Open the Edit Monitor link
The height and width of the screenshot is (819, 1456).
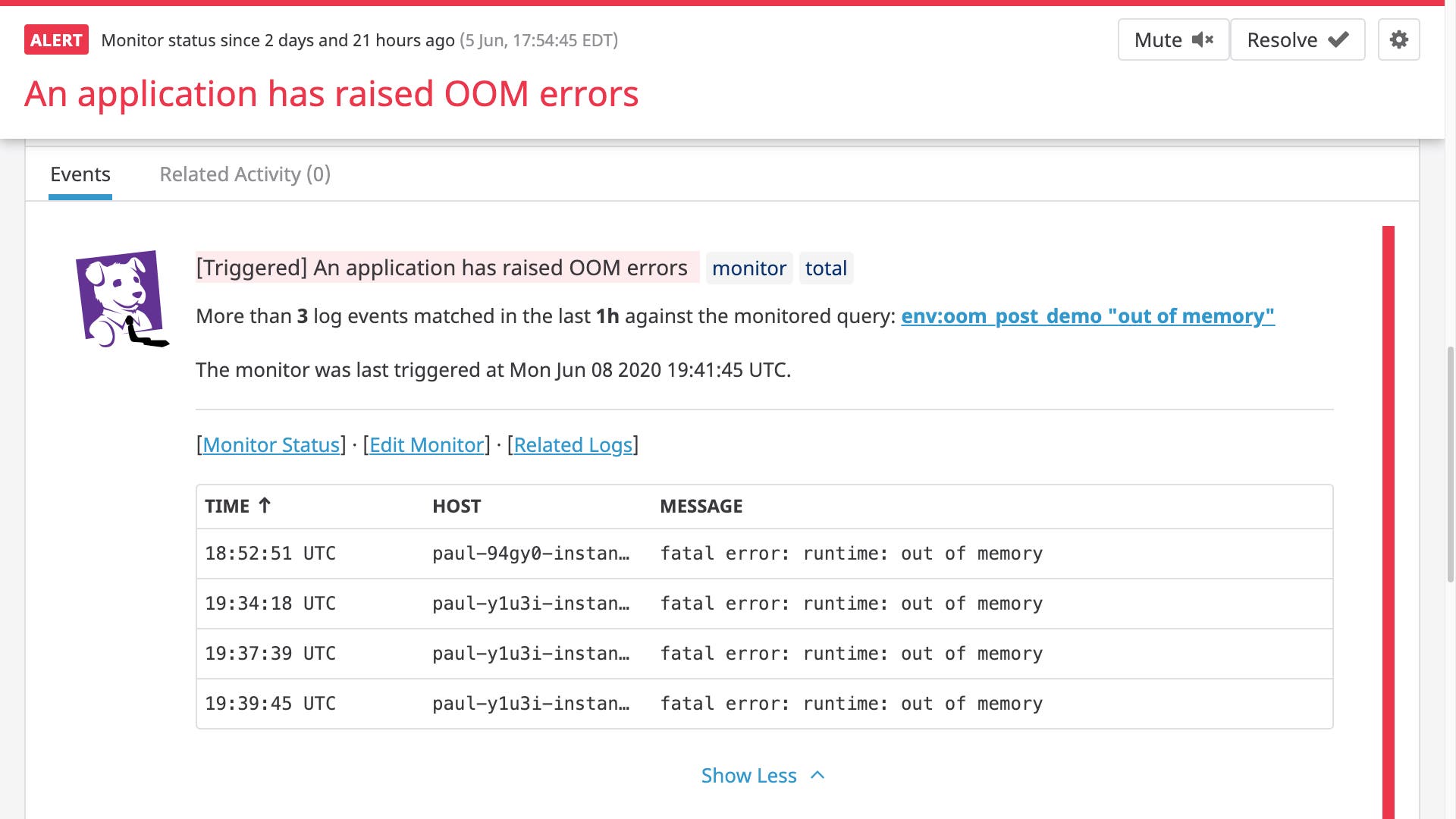coord(426,445)
